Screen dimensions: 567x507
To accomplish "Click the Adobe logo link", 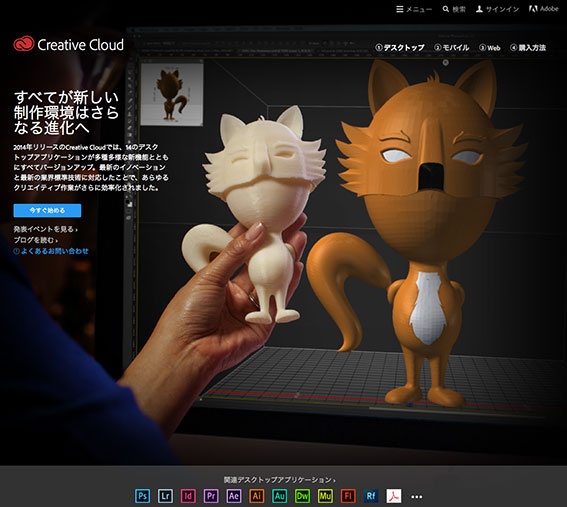I will click(544, 9).
